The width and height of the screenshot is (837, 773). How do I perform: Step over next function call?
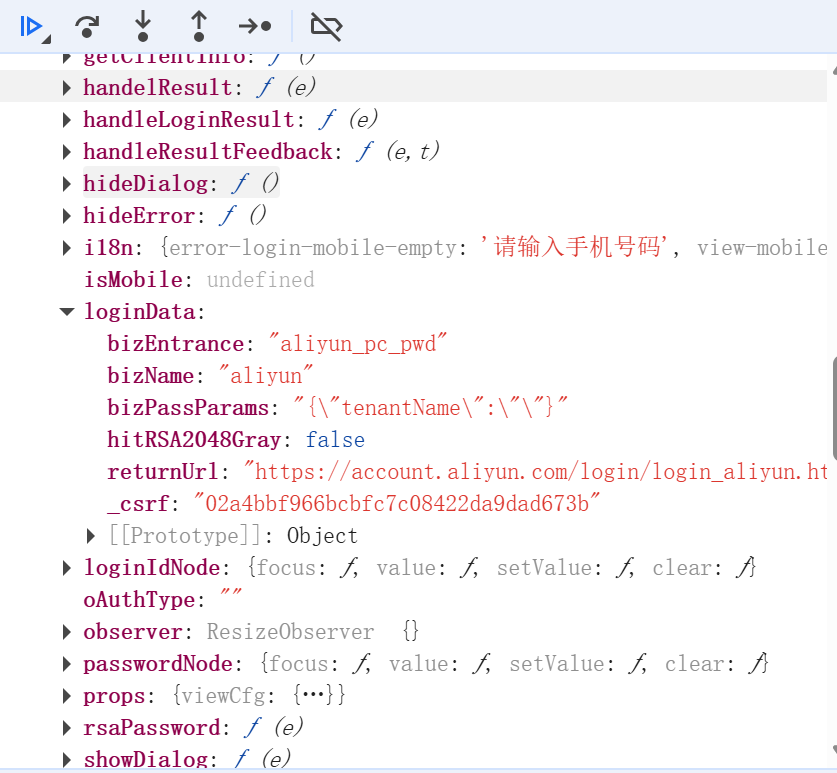coord(87,26)
